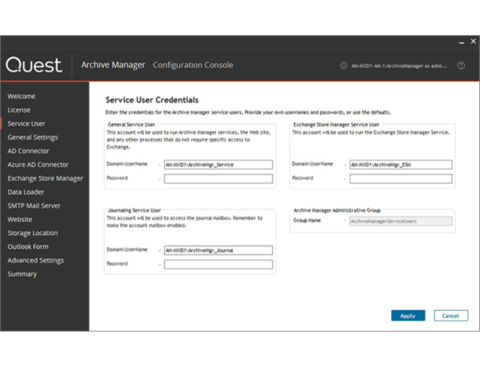
Task: Open the Welcome page in sidebar
Action: tap(21, 96)
